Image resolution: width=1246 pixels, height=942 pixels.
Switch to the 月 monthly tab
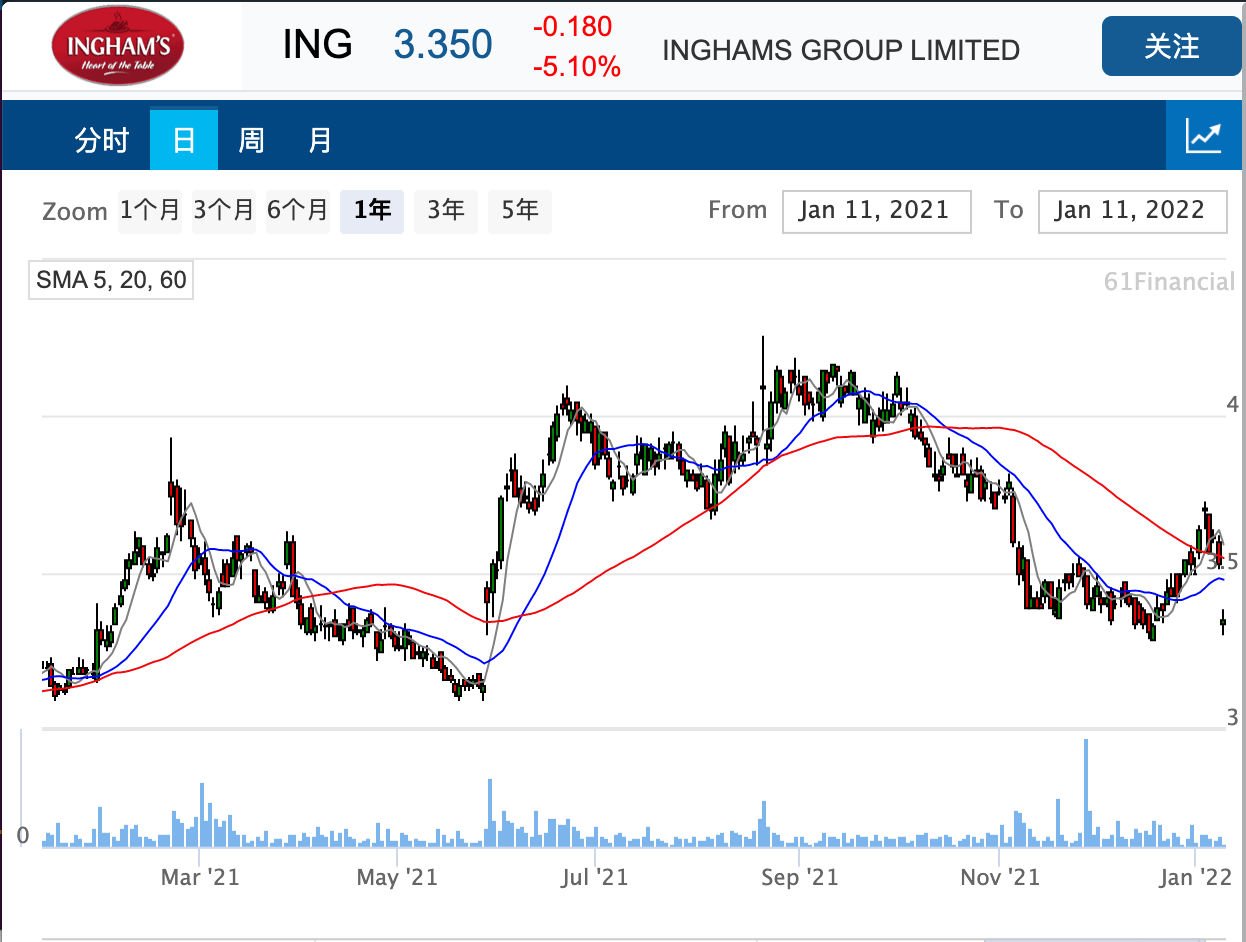coord(319,140)
